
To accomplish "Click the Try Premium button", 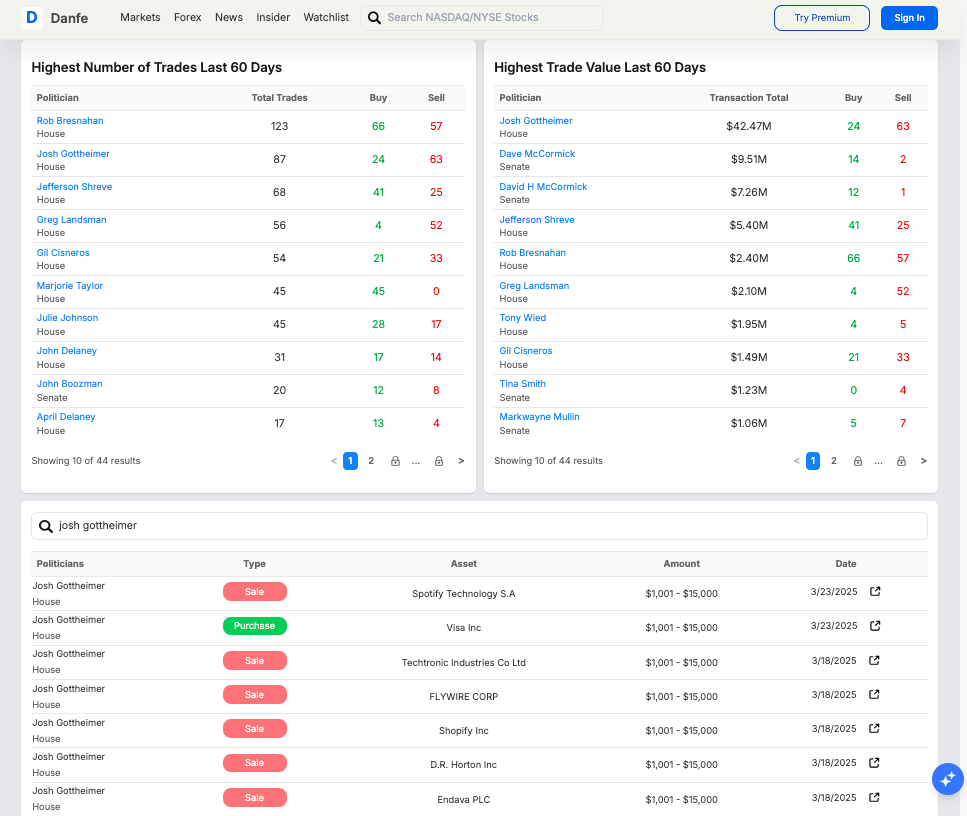I will pyautogui.click(x=822, y=17).
